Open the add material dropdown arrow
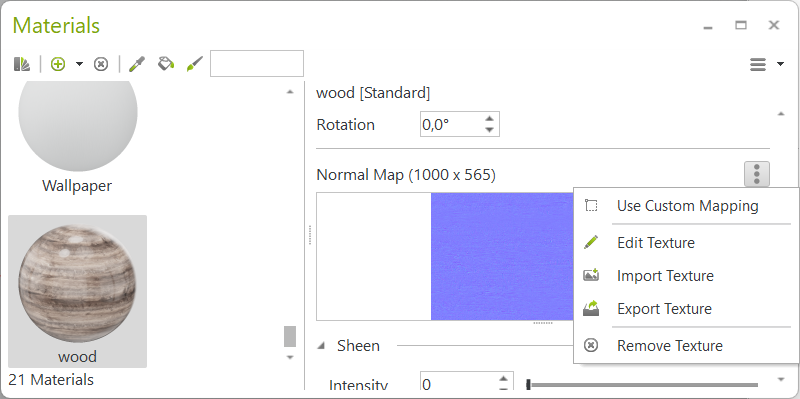The width and height of the screenshot is (800, 399). point(80,64)
